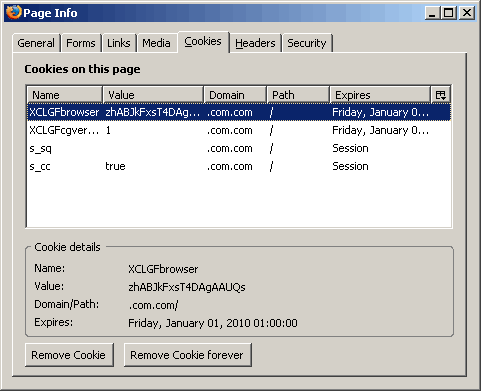The width and height of the screenshot is (481, 391).
Task: Minimize the Page Info window
Action: tap(432, 13)
